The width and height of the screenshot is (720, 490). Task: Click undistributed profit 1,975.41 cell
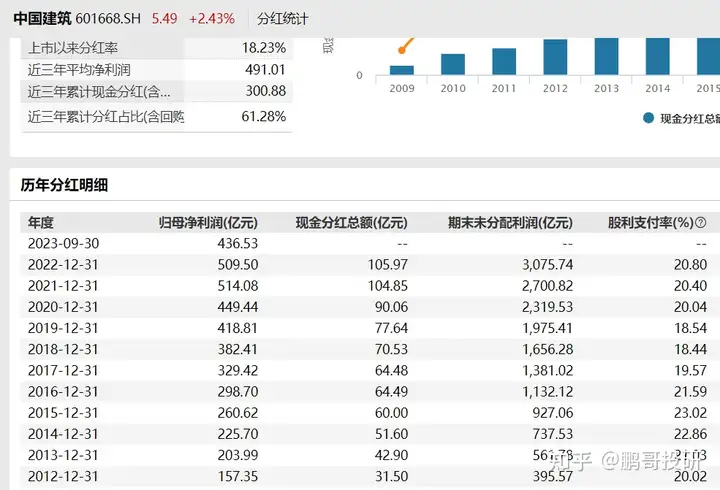pos(548,328)
